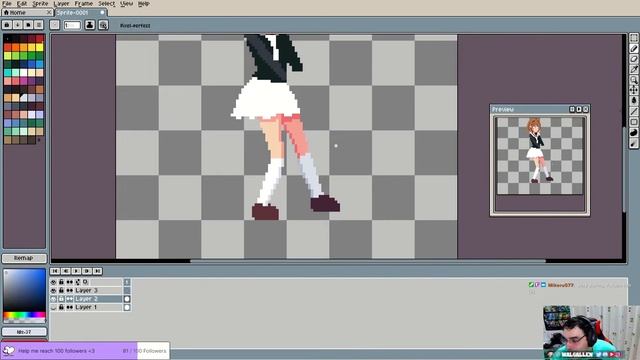640x360 pixels.
Task: Select Layer 1 in the timeline
Action: 98,307
